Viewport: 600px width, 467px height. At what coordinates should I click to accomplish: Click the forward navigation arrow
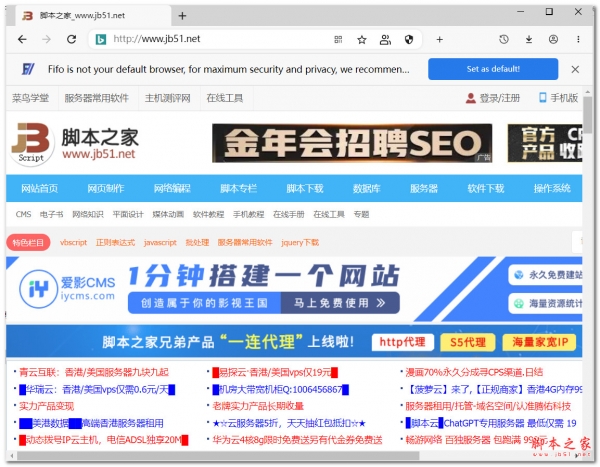[47, 39]
